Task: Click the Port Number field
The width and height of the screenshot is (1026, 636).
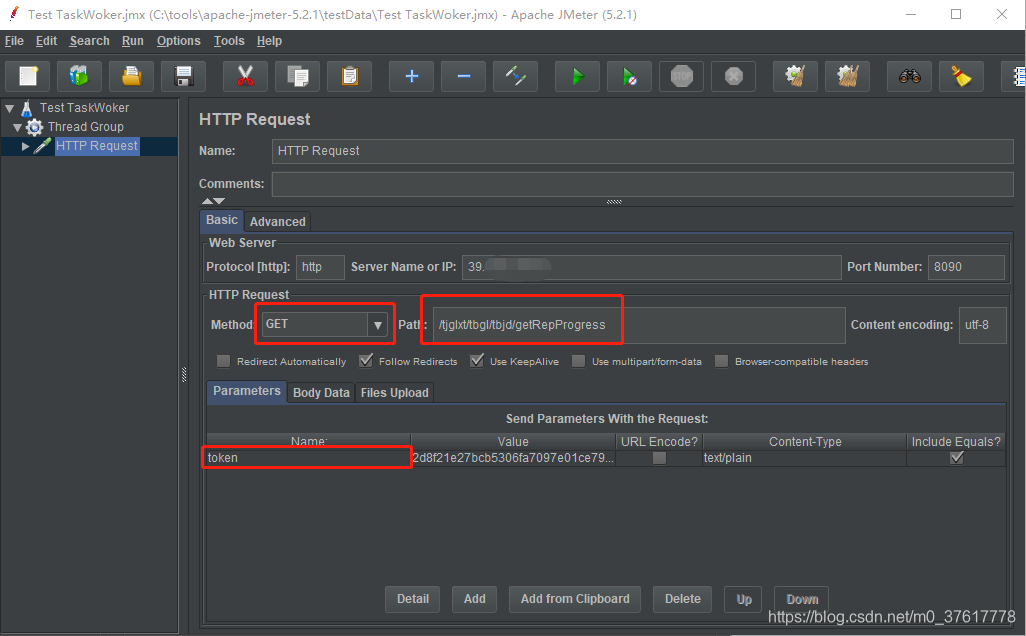Action: coord(966,267)
